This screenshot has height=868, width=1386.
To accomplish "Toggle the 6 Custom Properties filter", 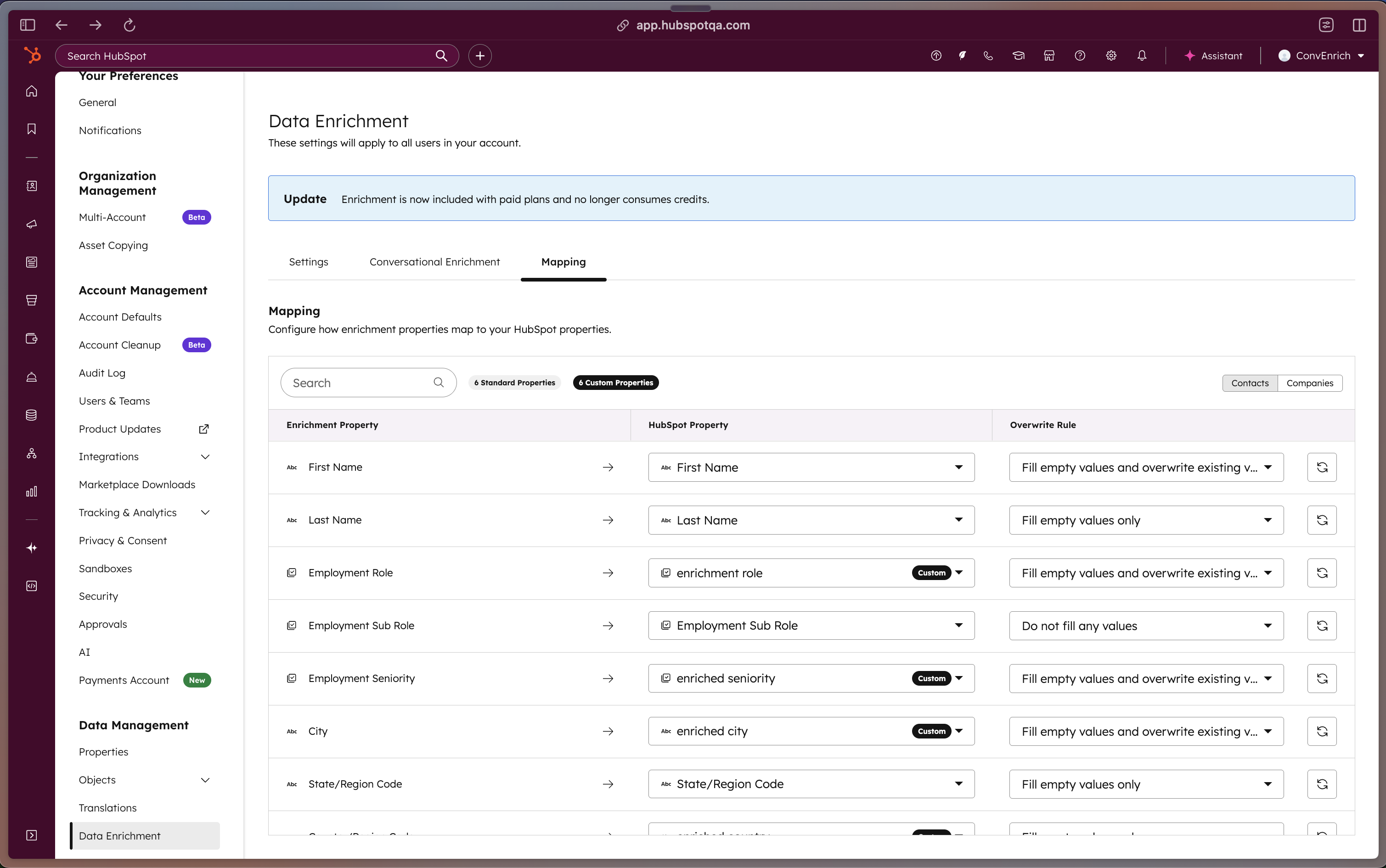I will click(x=615, y=382).
